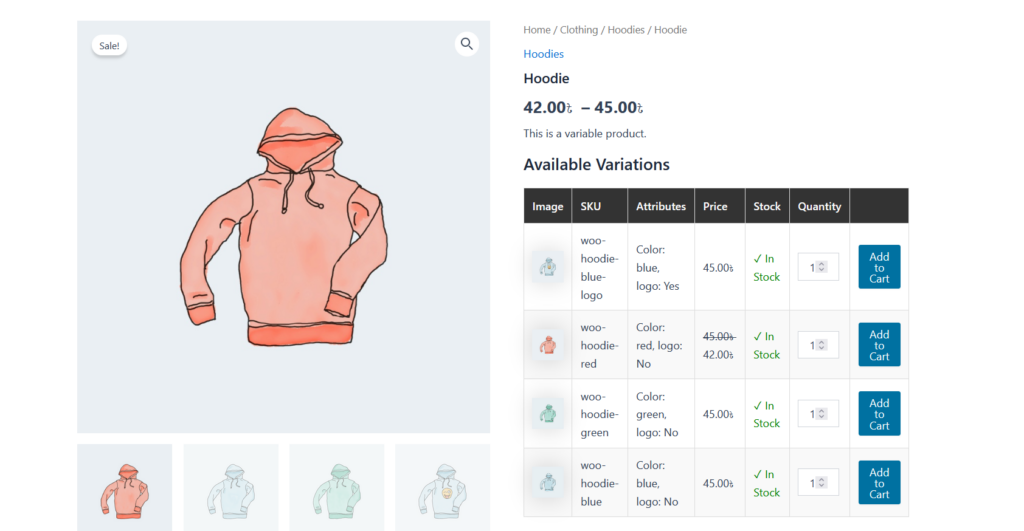Adjust quantity stepper for woo-hoodie-blue-logo
1024x531 pixels.
822,267
